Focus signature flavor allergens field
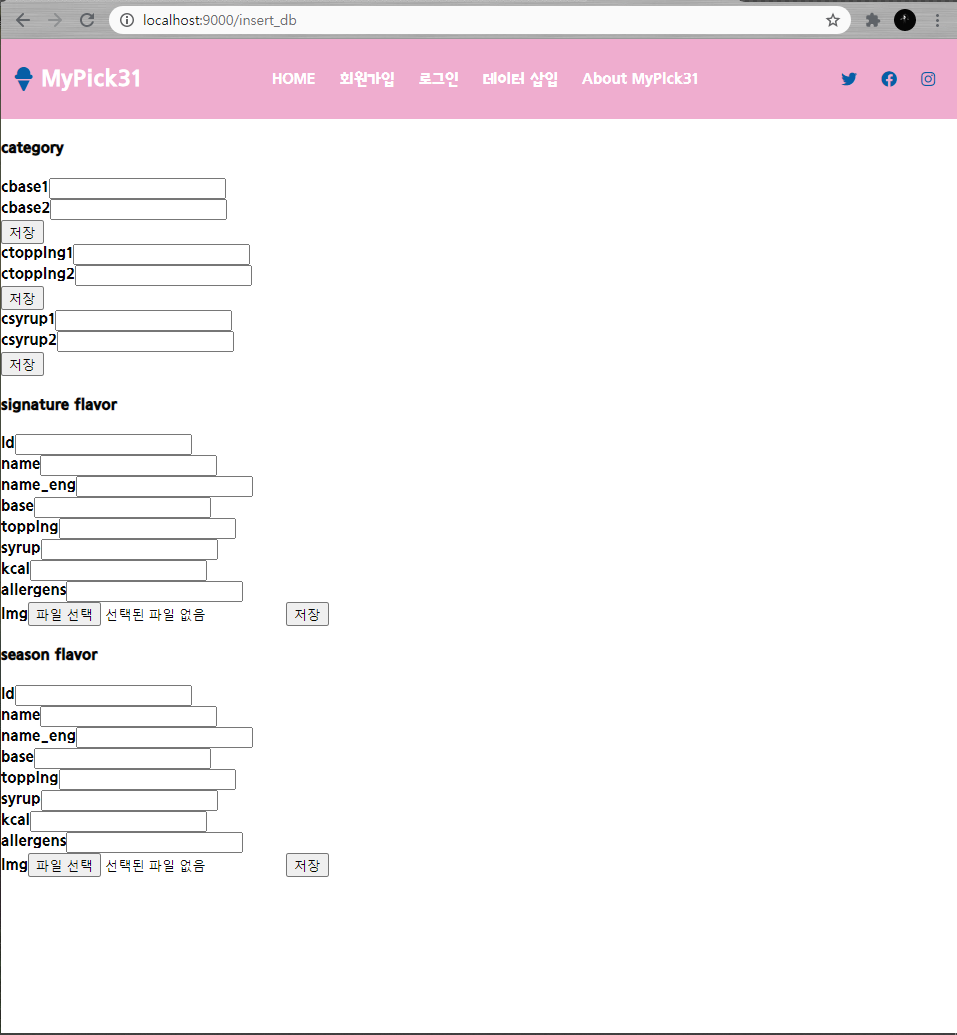Viewport: 957px width, 1035px height. point(155,591)
